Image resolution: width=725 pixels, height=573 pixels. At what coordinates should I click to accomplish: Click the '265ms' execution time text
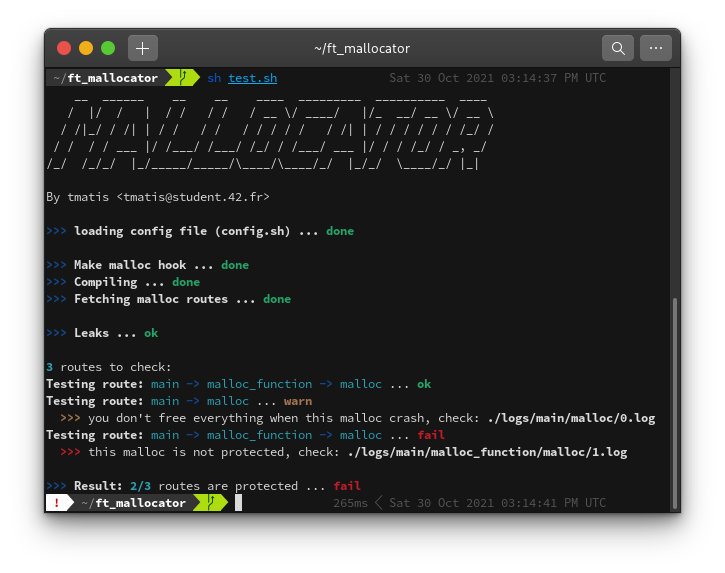pos(350,503)
